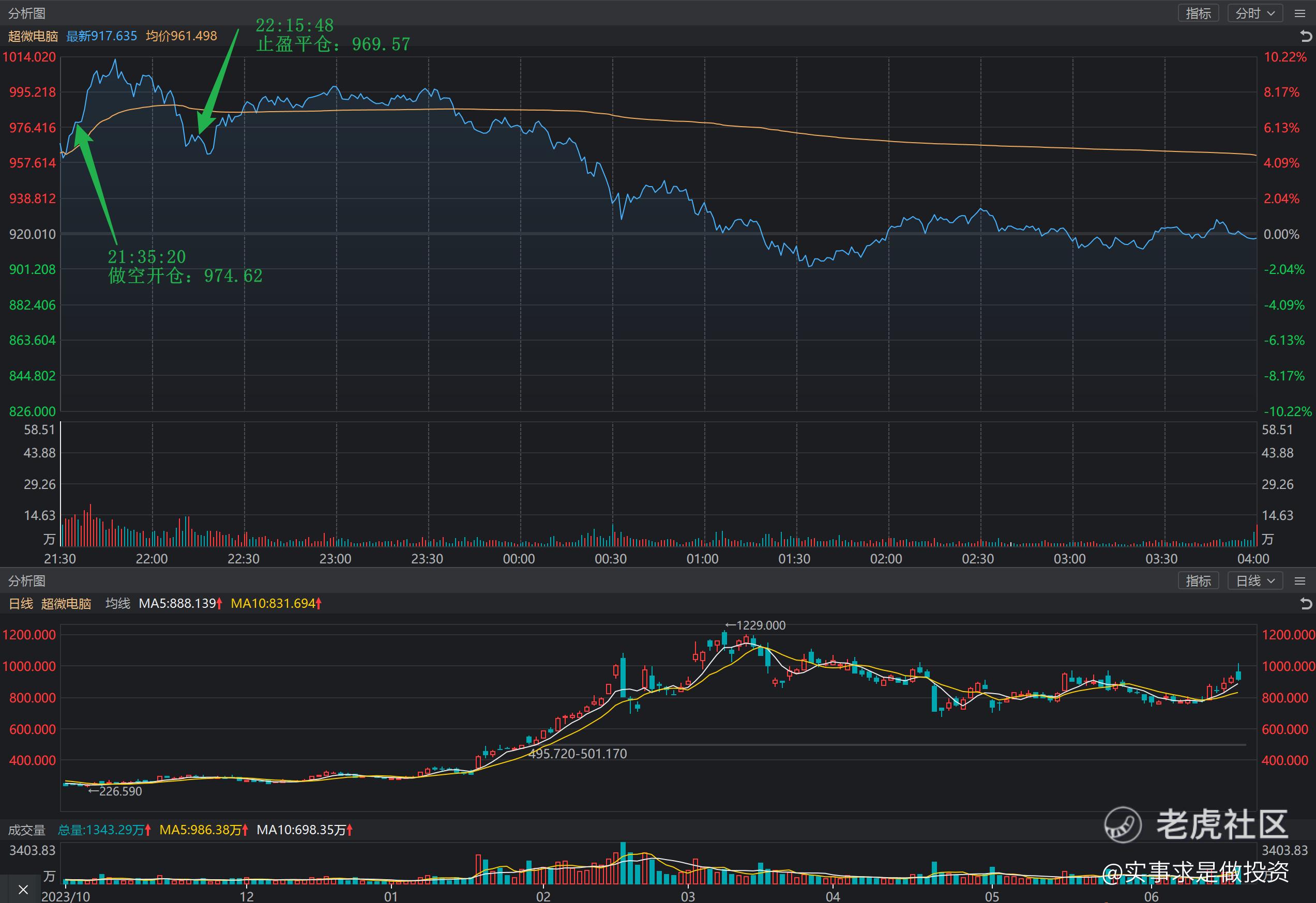Click the 1229.000 high price marker
Viewport: 1316px width, 903px height.
point(755,625)
